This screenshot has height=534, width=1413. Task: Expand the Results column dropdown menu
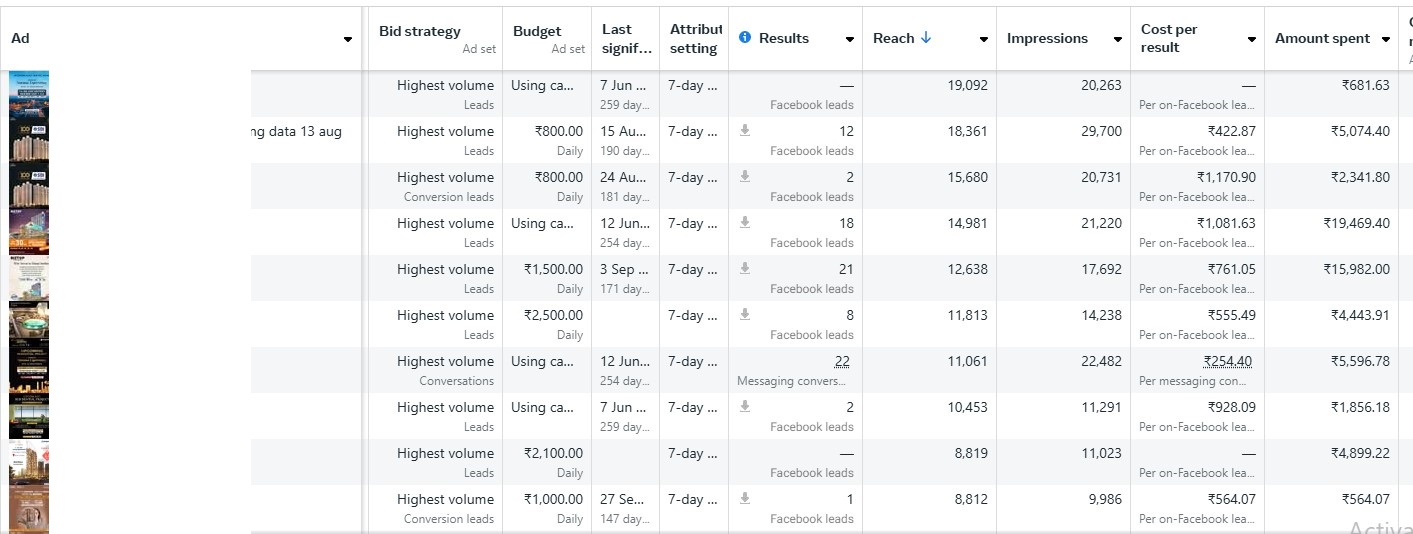coord(850,39)
